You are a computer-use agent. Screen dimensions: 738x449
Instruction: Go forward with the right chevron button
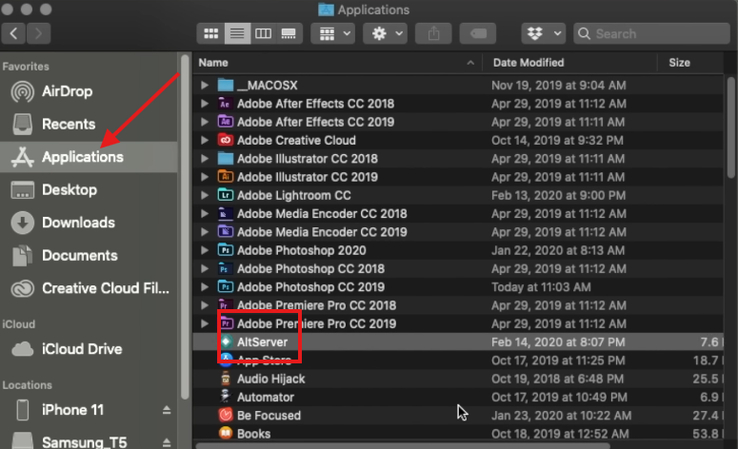click(39, 33)
